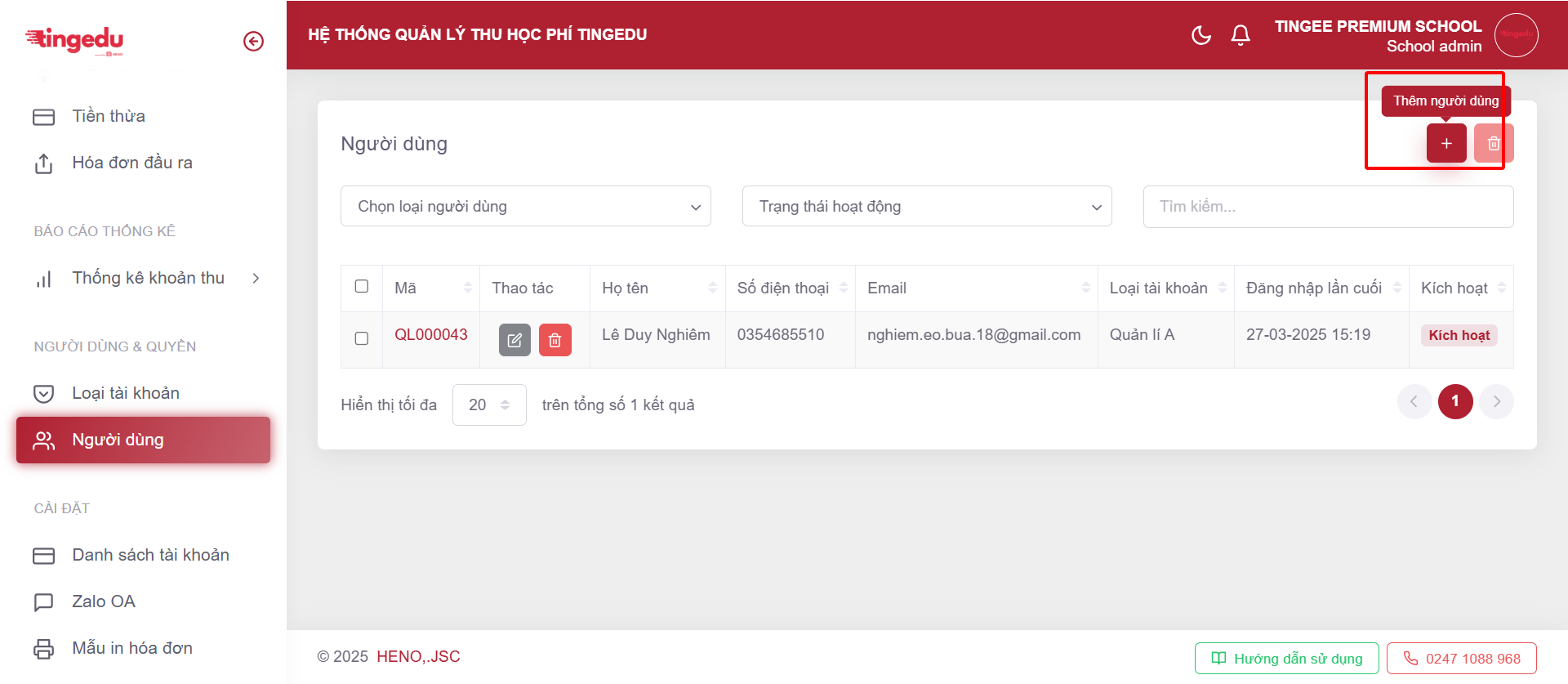Viewport: 1568px width, 684px height.
Task: Change the page size stepper showing 20
Action: point(489,405)
